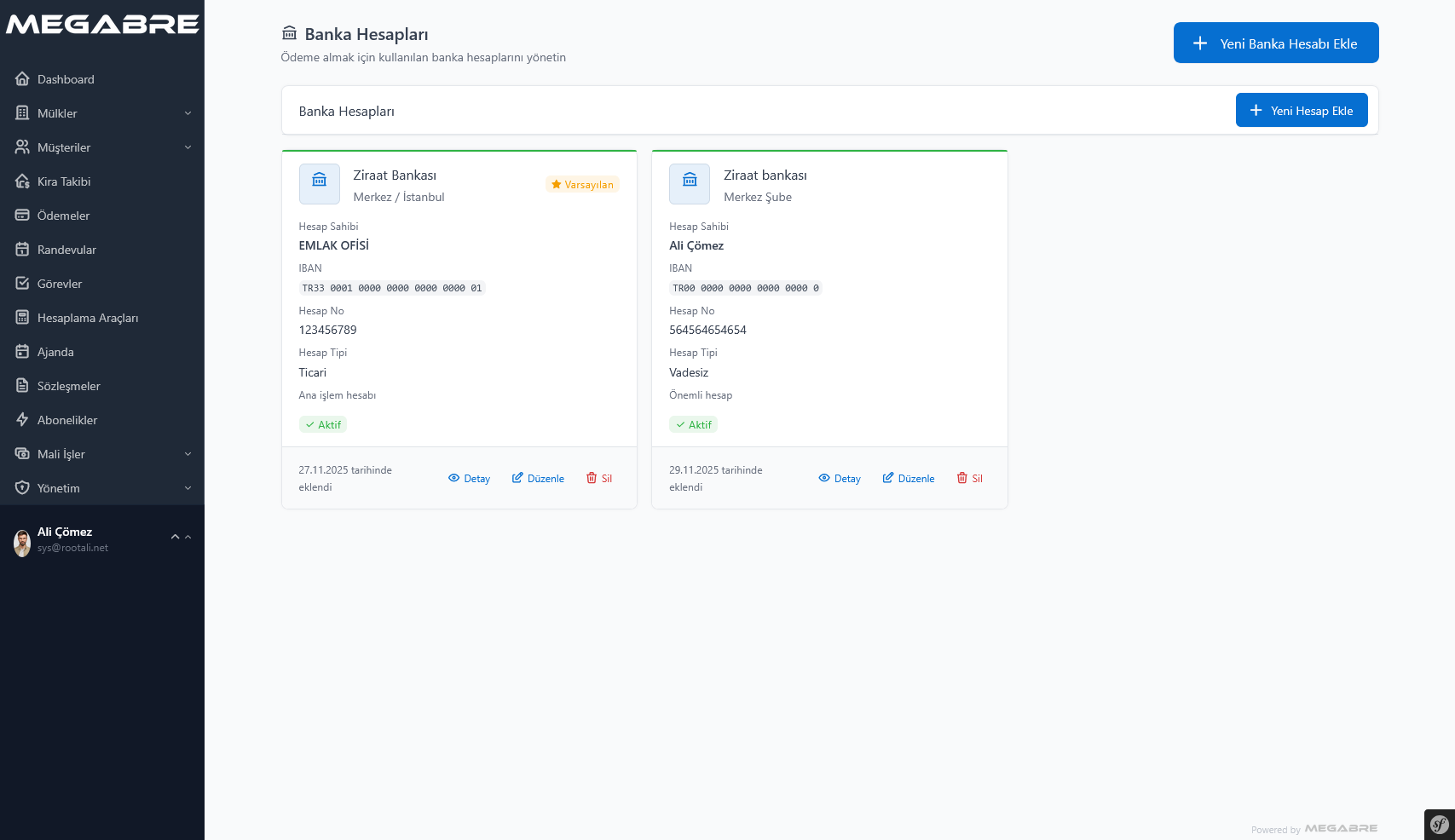The image size is (1455, 840).
Task: Click the Symfony debug toolbar icon
Action: 1439,824
